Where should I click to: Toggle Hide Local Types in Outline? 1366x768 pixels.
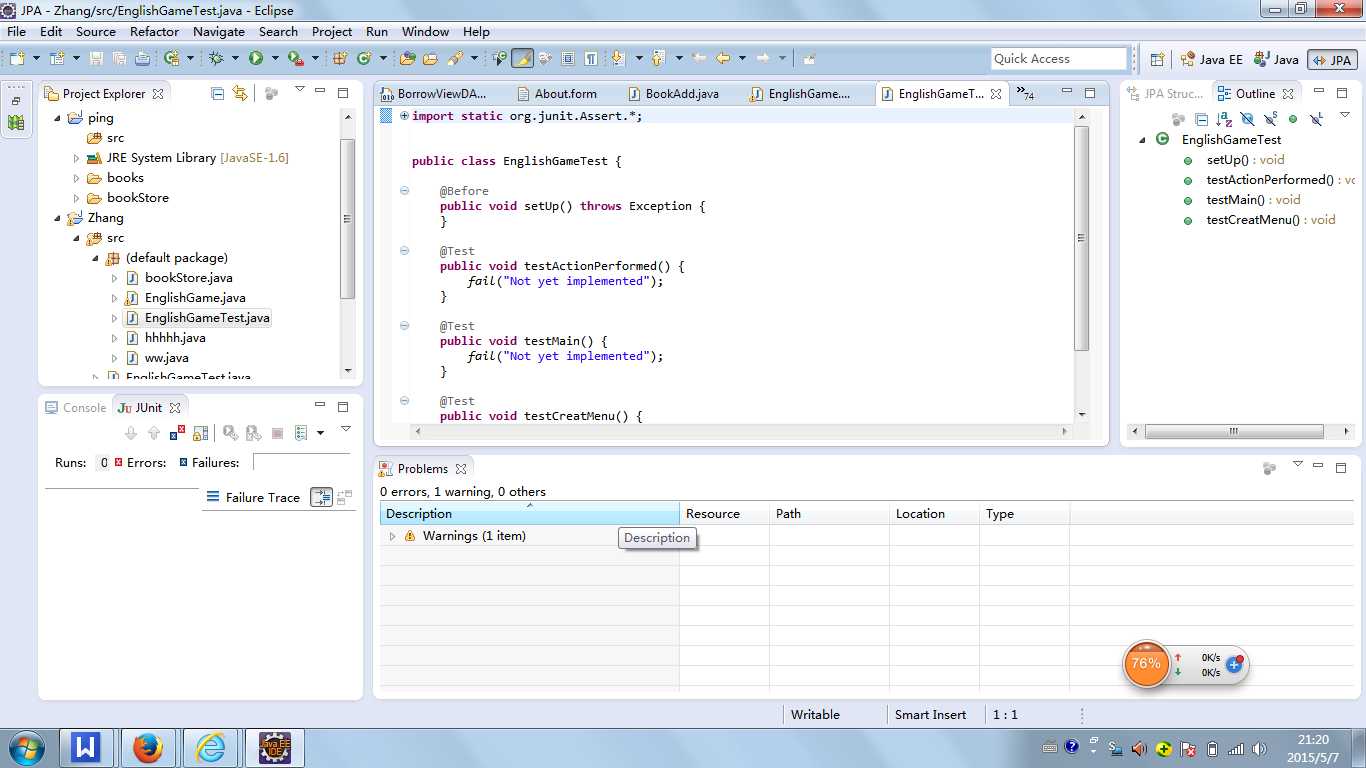1316,119
